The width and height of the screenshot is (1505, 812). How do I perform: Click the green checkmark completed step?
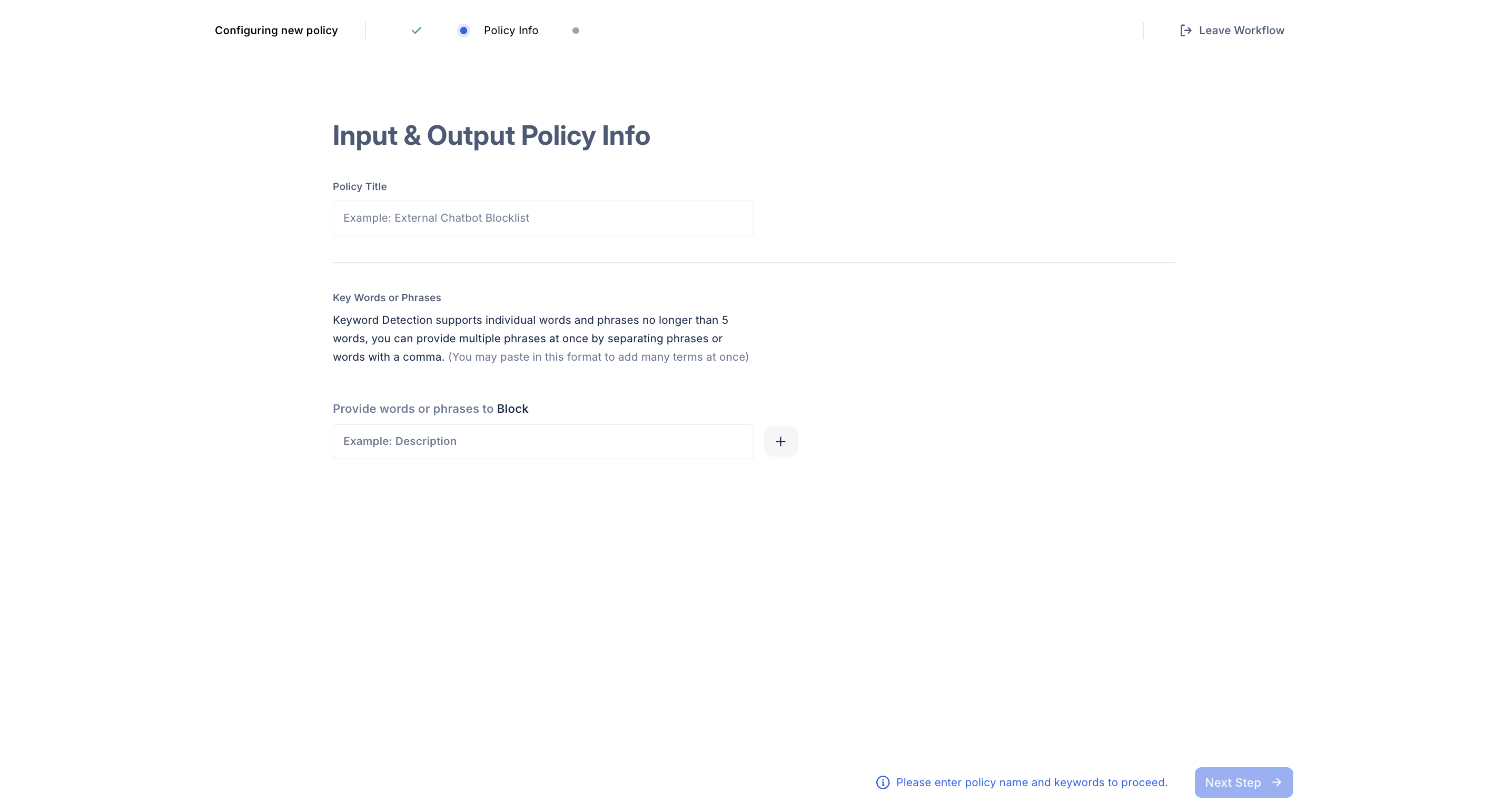(x=416, y=31)
